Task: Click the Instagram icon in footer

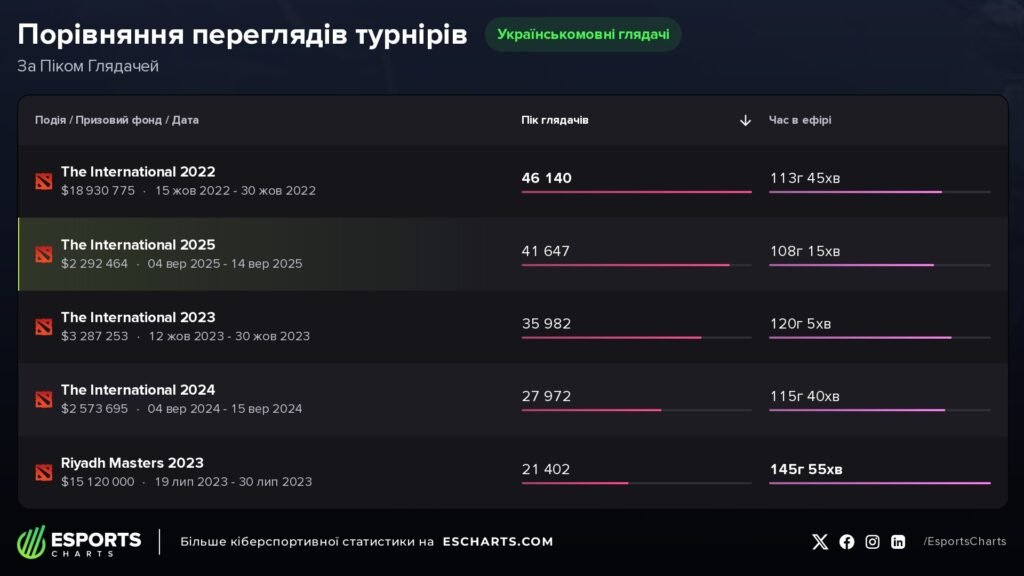Action: (x=872, y=542)
